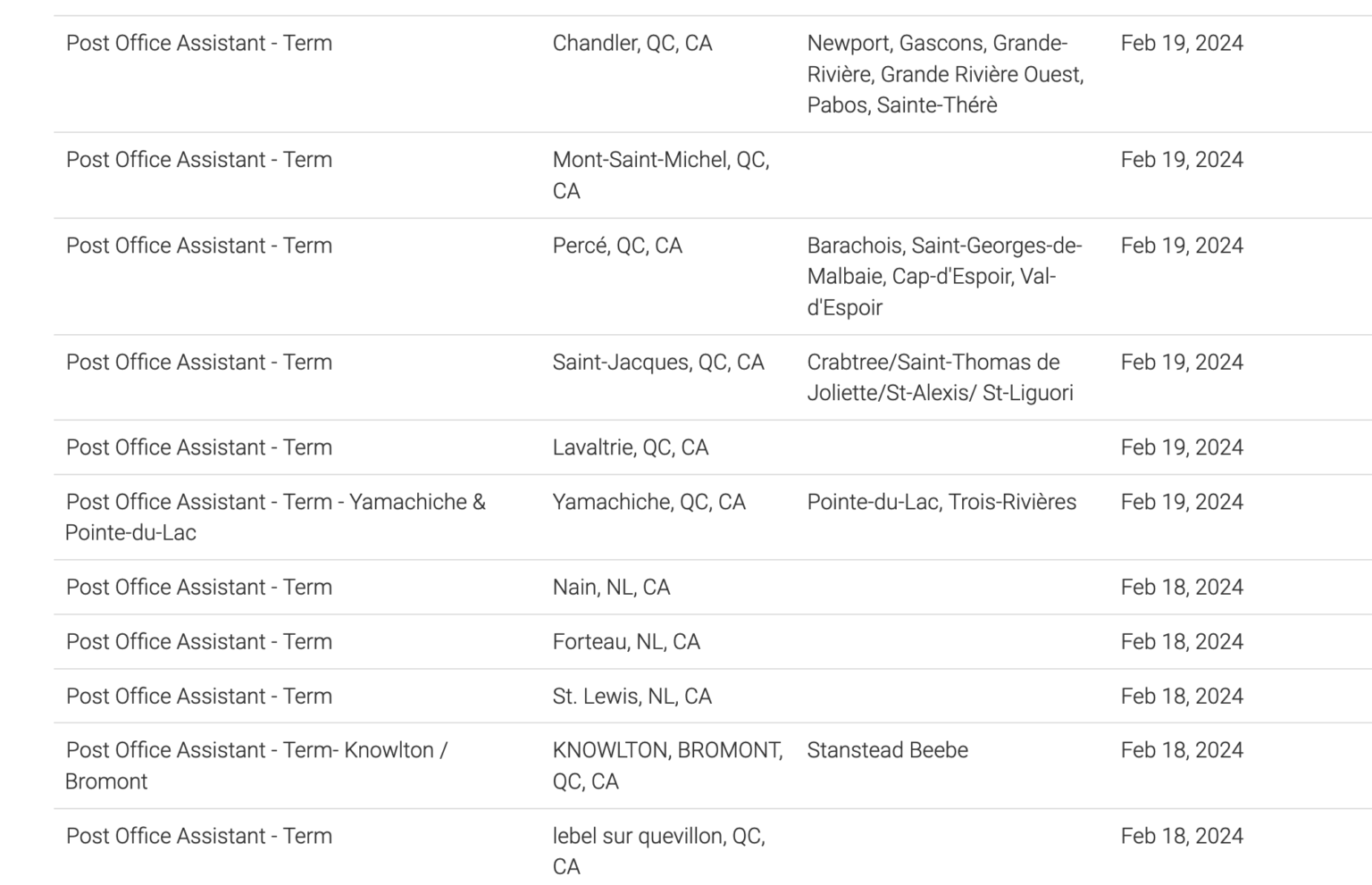
Task: Click the Pointe-du-Lac, Trois-Rivières additional locations
Action: [941, 502]
